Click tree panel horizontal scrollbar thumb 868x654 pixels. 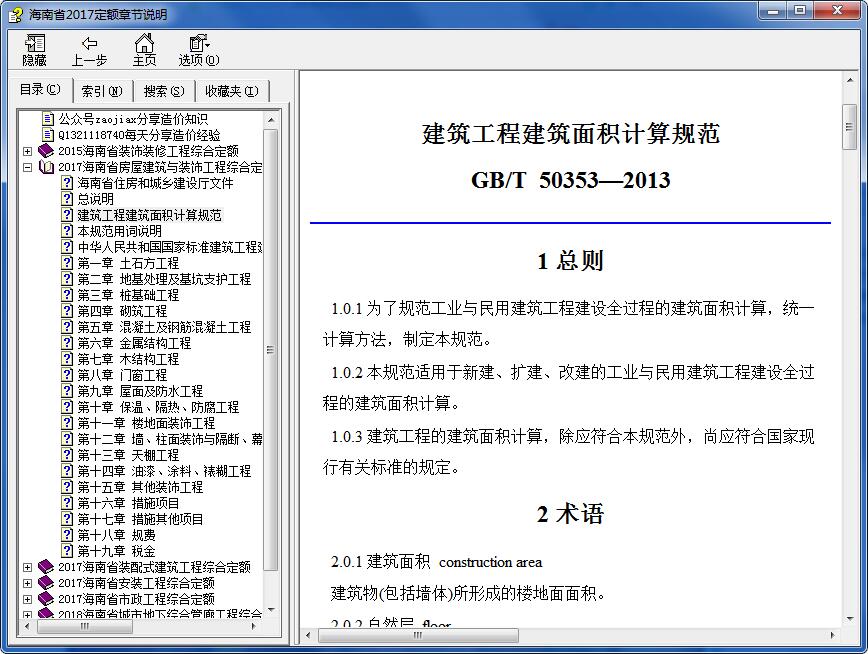click(85, 626)
